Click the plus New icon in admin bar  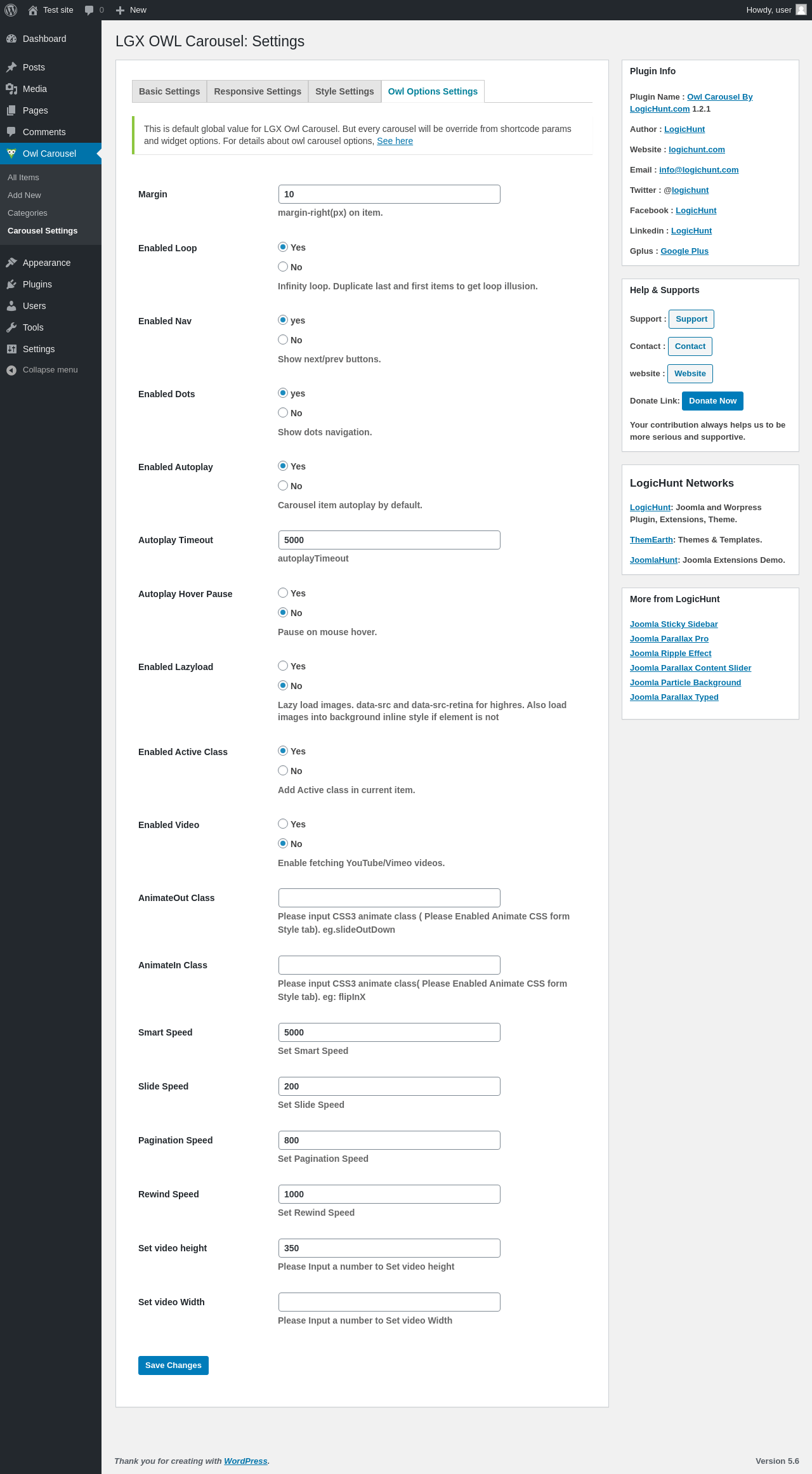tap(120, 10)
